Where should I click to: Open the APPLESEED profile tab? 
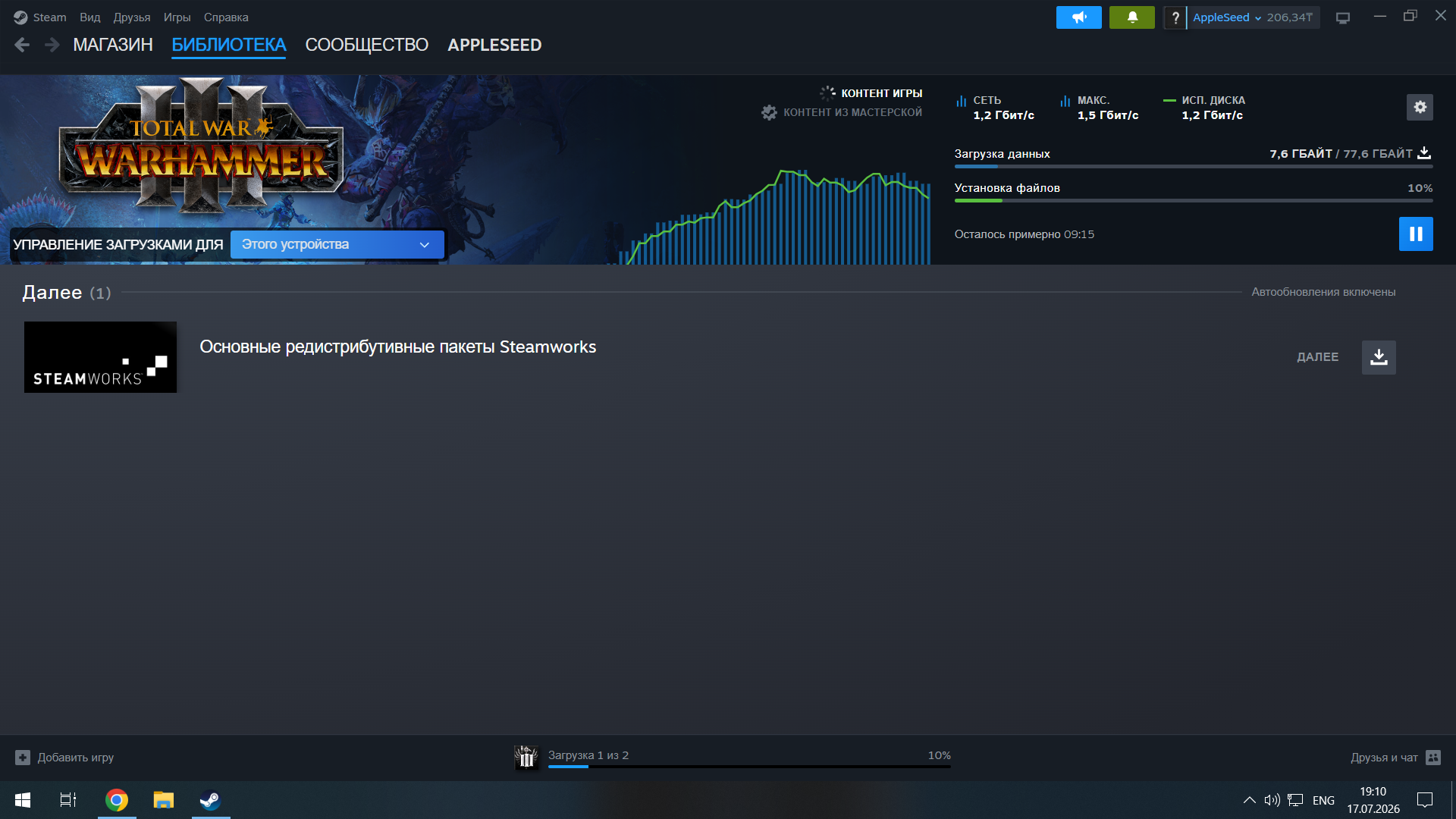(x=494, y=45)
